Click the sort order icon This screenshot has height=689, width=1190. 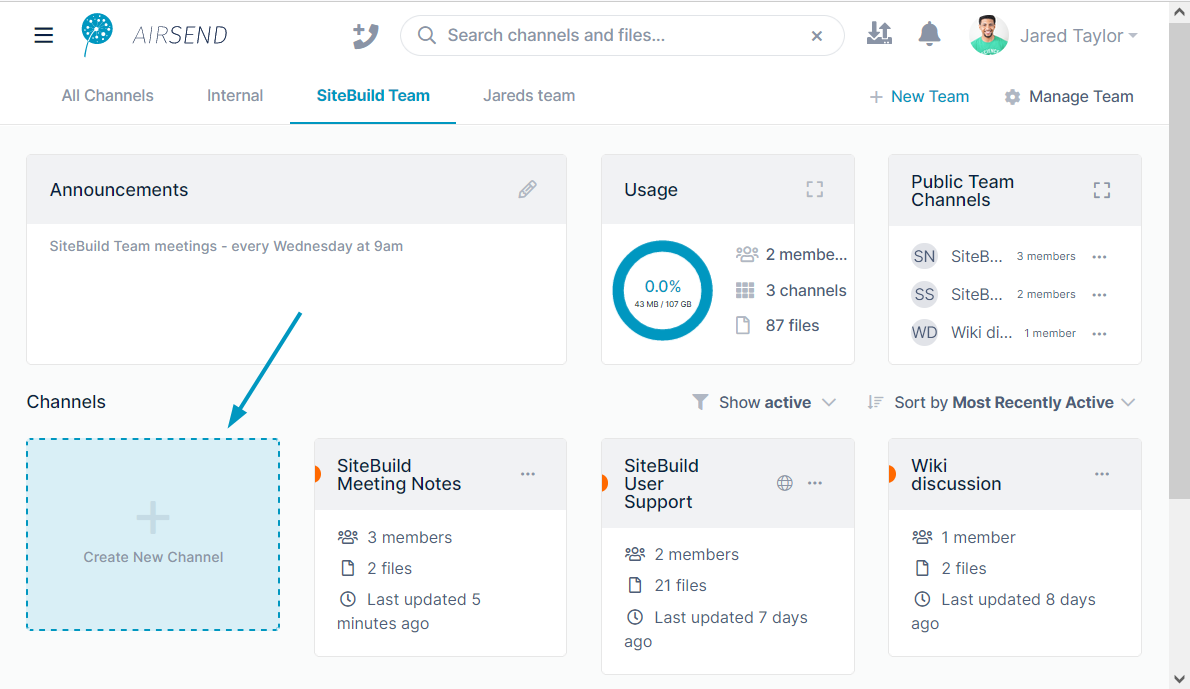875,402
